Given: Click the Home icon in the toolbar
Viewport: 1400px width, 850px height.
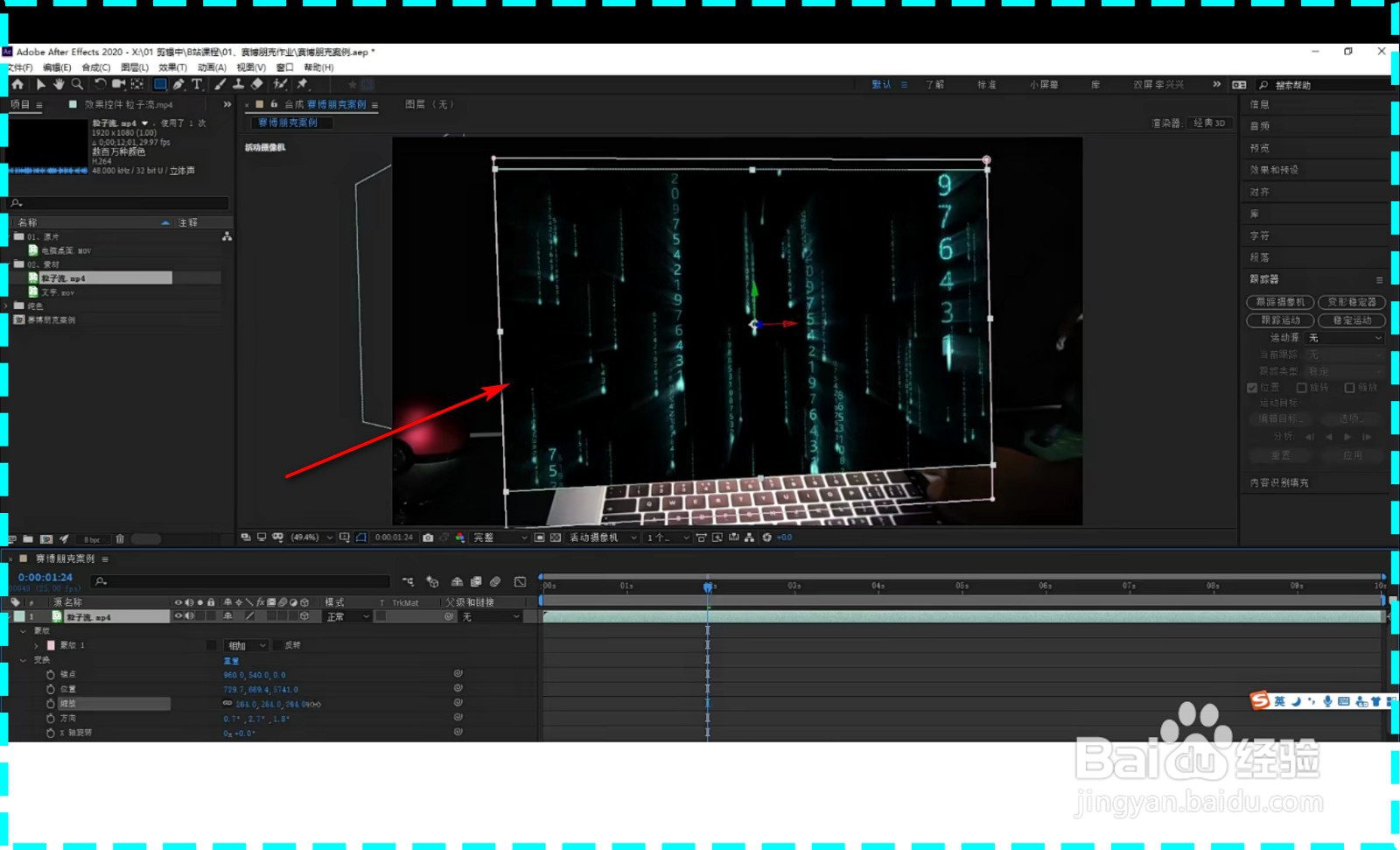Looking at the screenshot, I should pyautogui.click(x=17, y=84).
